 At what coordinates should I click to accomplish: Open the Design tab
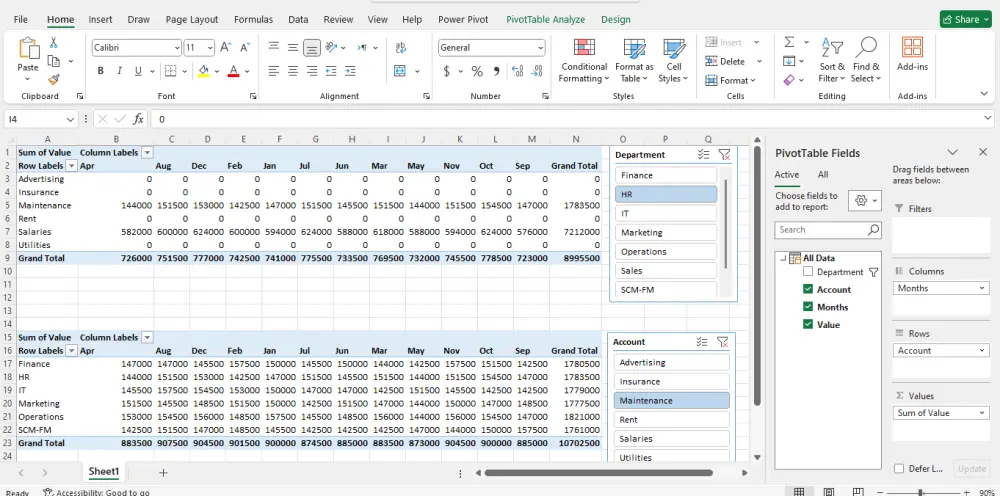tap(615, 20)
